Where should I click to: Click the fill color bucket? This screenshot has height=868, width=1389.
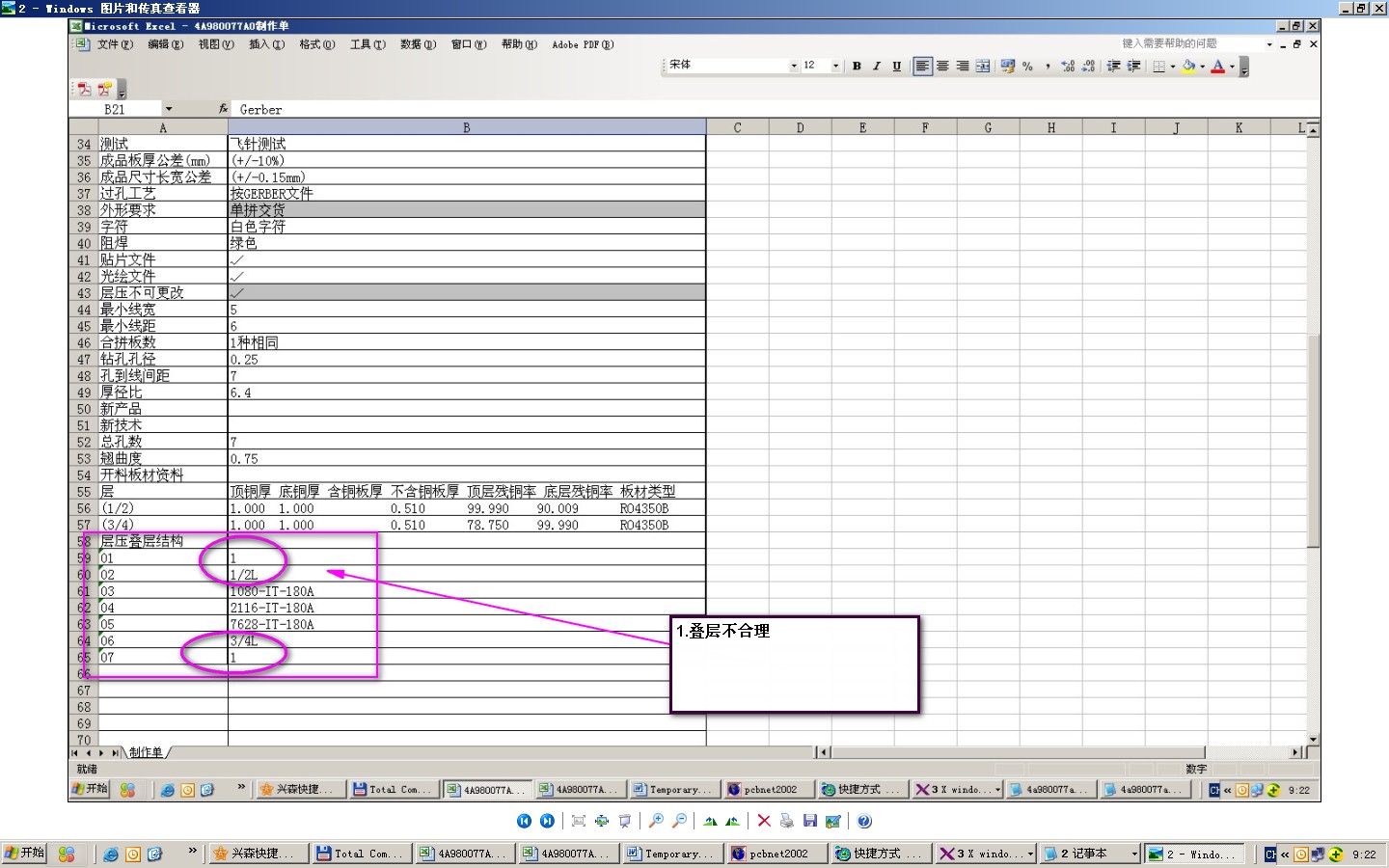[x=1188, y=66]
